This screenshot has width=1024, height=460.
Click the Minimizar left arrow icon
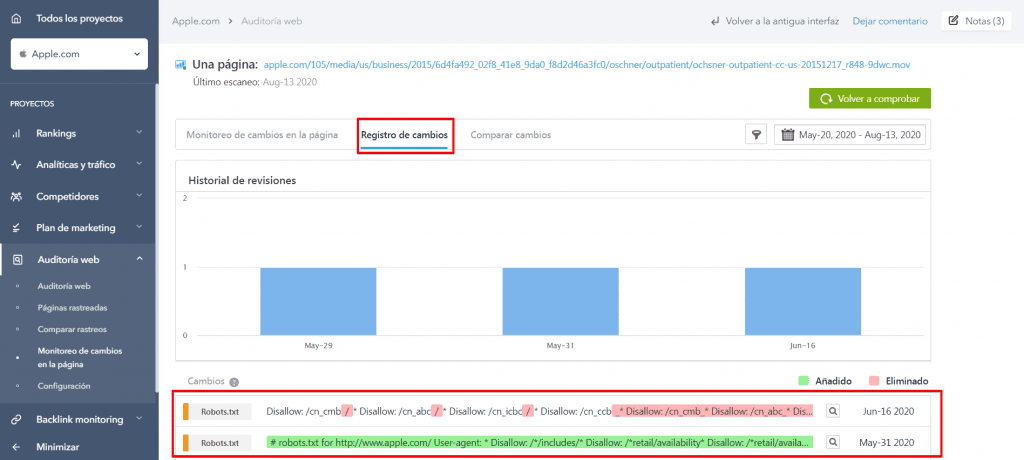17,448
